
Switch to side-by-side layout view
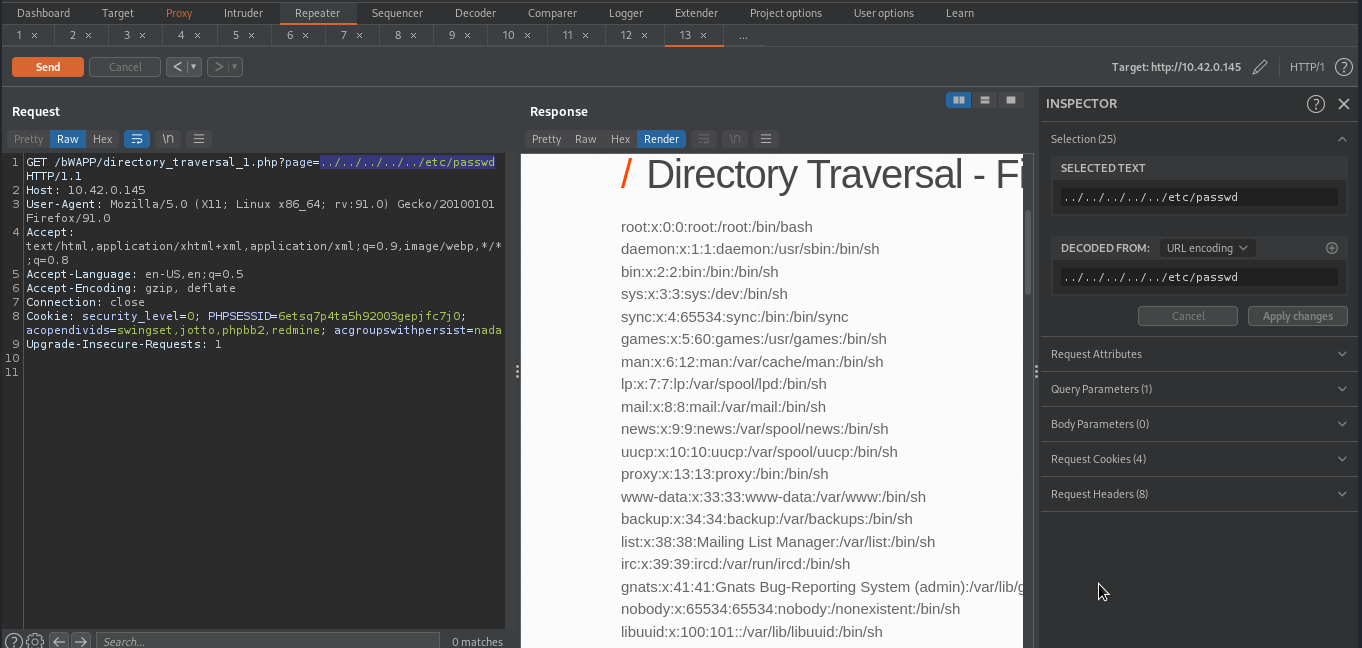(x=959, y=100)
